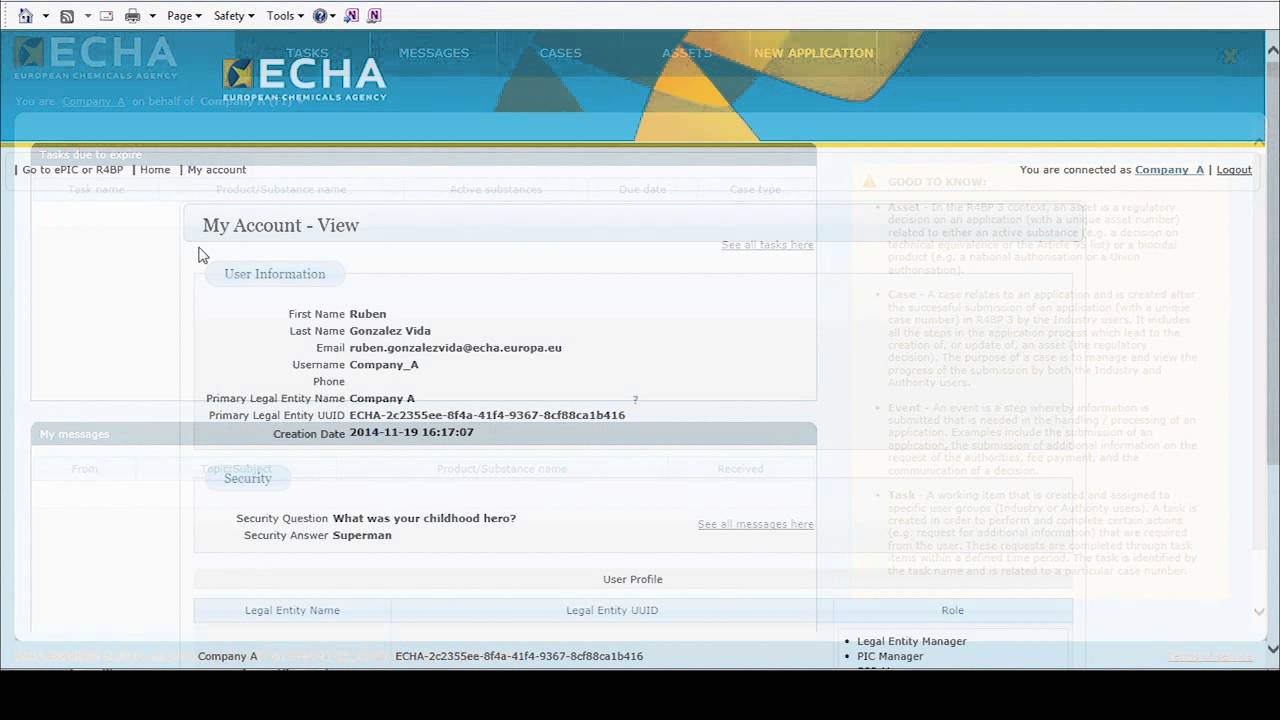Open the Home button dropdown arrow
Image resolution: width=1280 pixels, height=720 pixels.
point(46,16)
